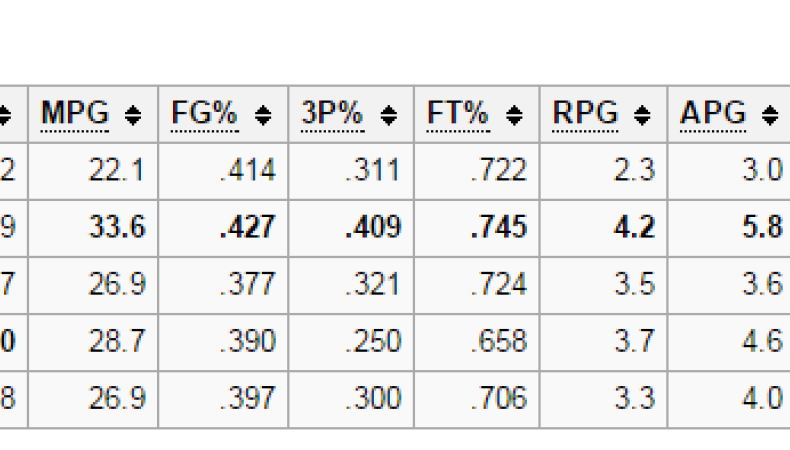The image size is (790, 450).
Task: Sort by rebounds using RPG arrows
Action: [x=643, y=116]
